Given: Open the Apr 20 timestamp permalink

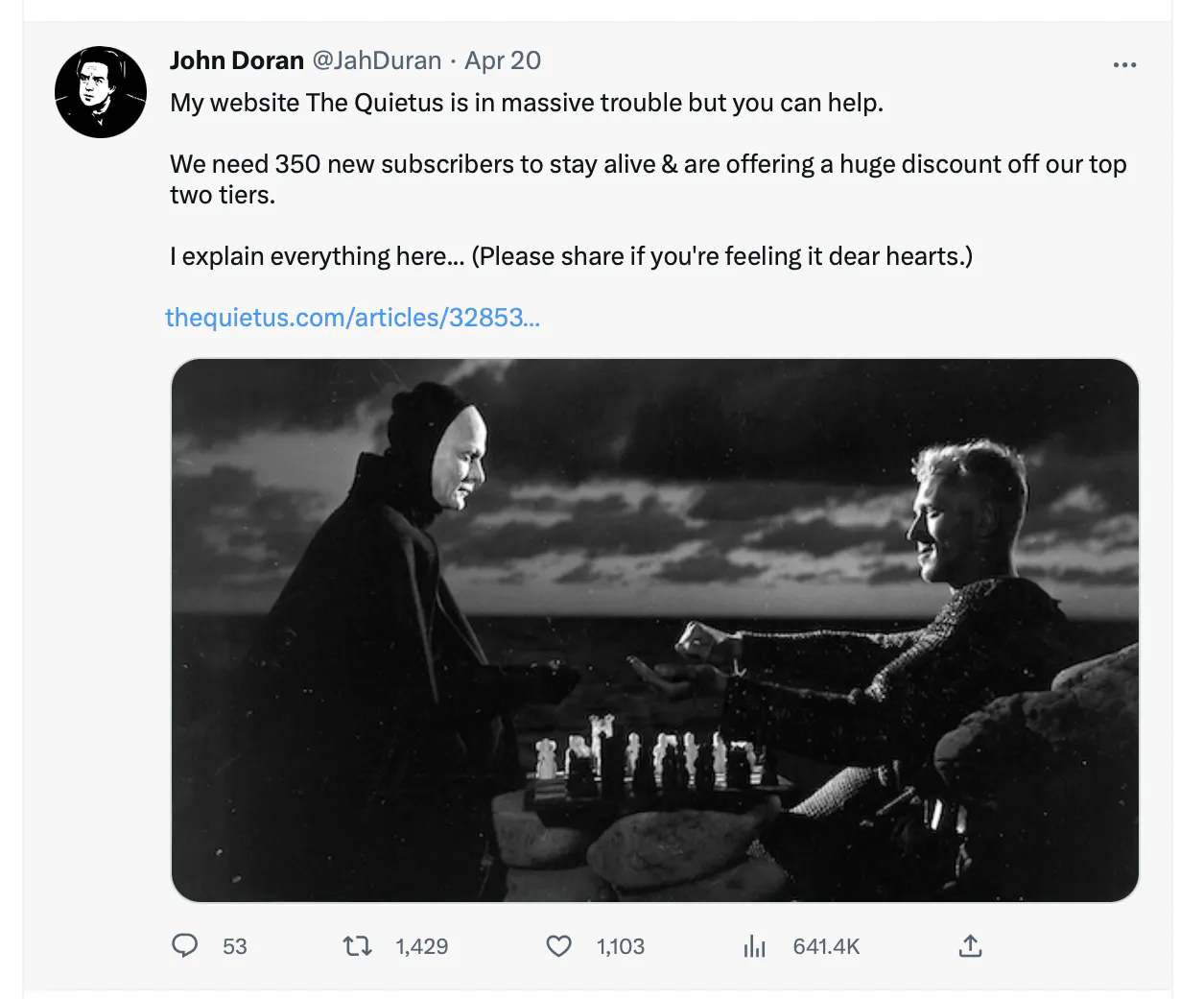Looking at the screenshot, I should point(502,60).
